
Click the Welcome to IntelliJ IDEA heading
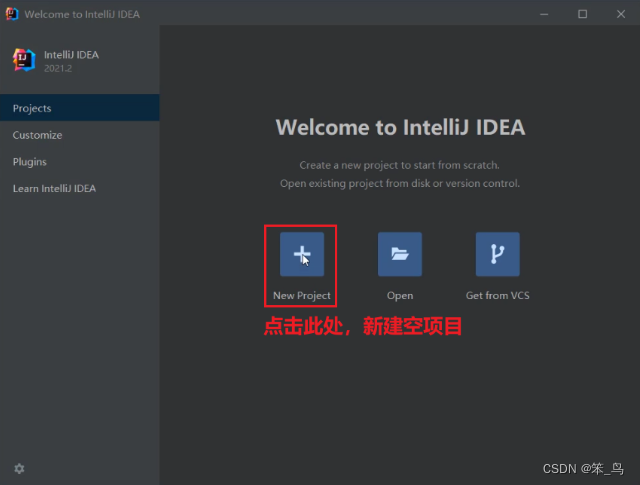tap(400, 127)
